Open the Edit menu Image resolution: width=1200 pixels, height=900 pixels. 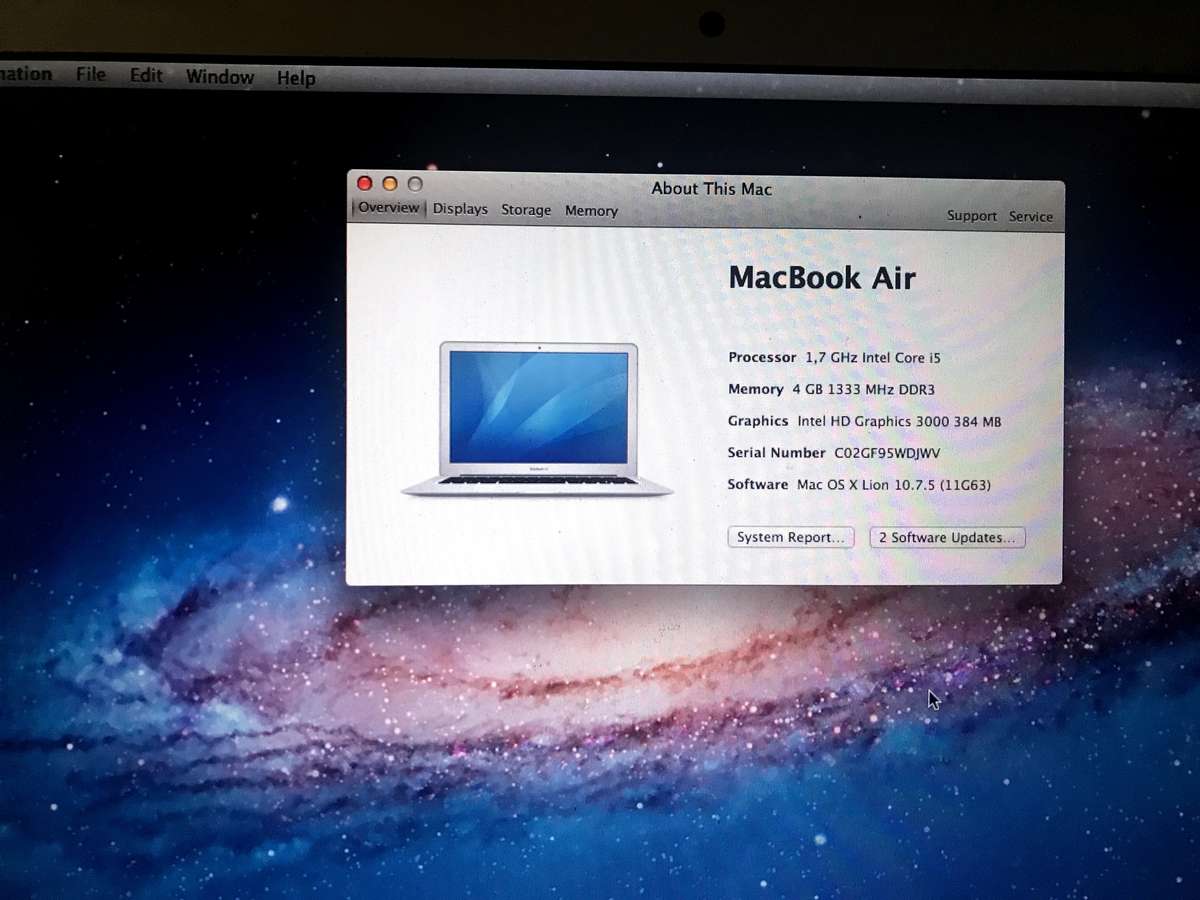tap(146, 75)
